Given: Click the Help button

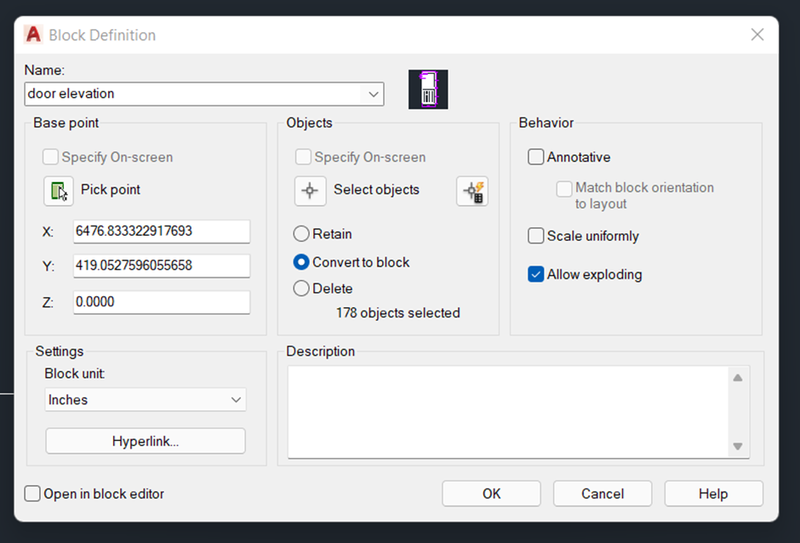Looking at the screenshot, I should pyautogui.click(x=713, y=493).
